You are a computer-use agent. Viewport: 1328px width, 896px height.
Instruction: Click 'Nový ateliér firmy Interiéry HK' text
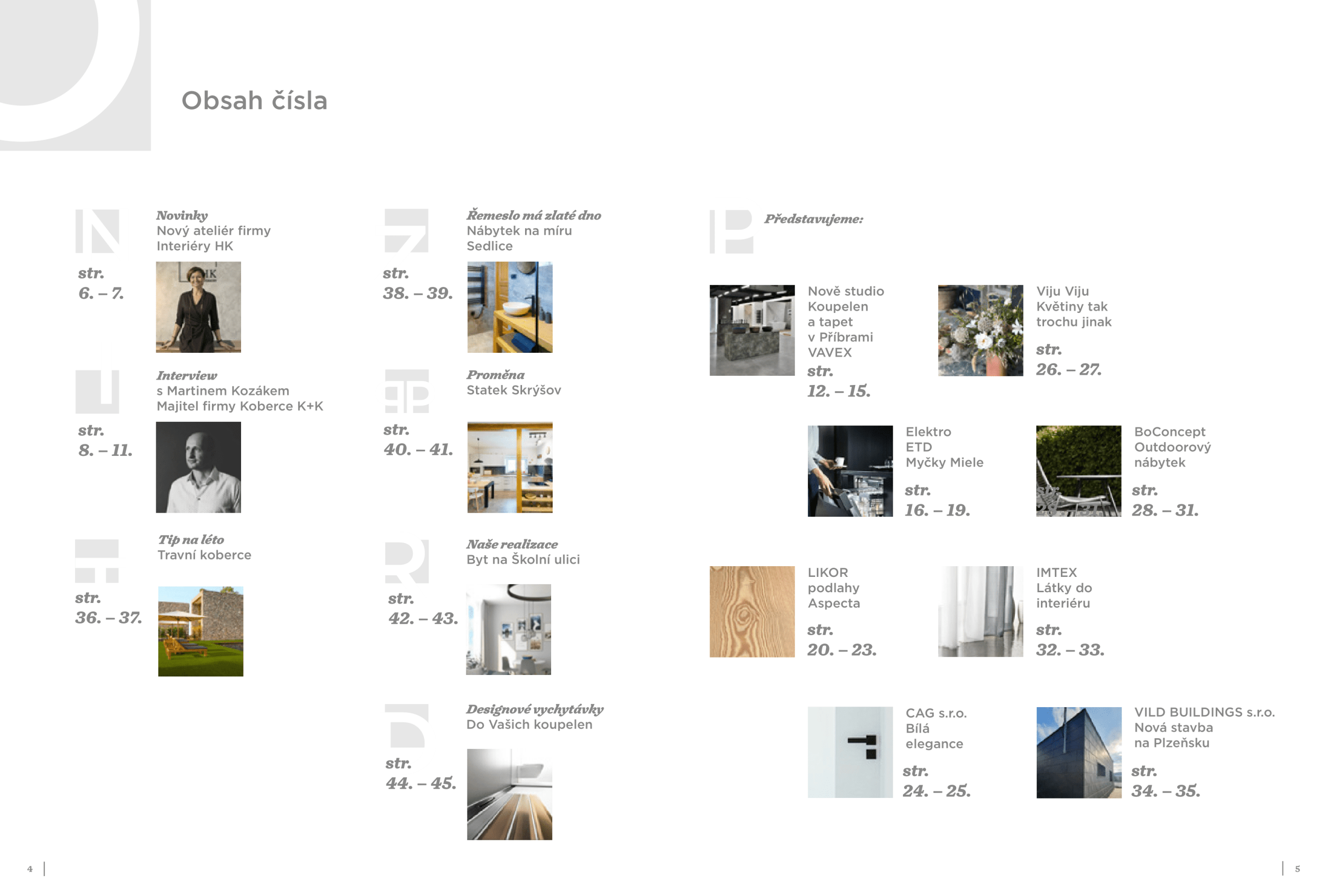(214, 239)
